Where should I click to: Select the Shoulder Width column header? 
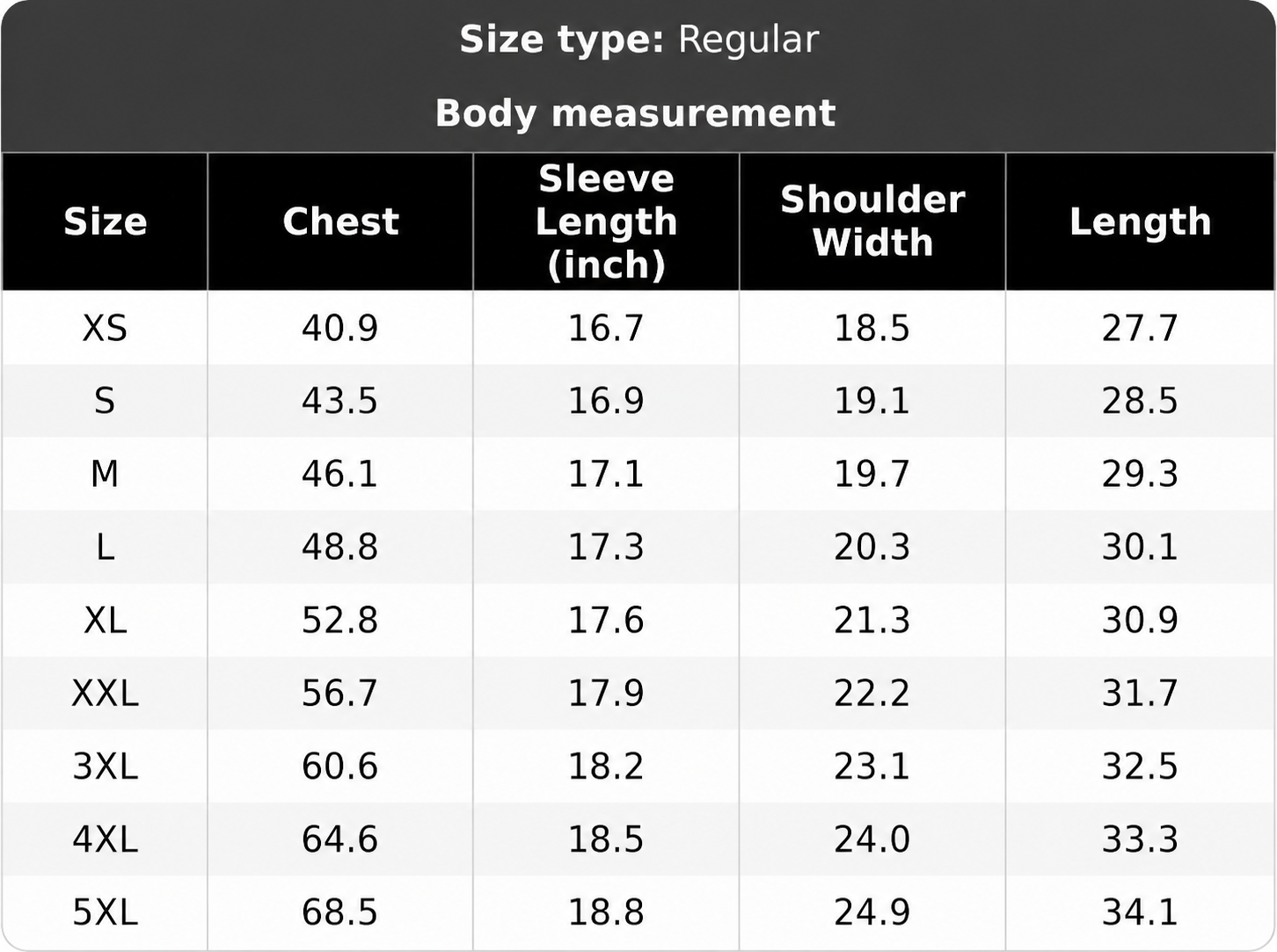pyautogui.click(x=872, y=221)
